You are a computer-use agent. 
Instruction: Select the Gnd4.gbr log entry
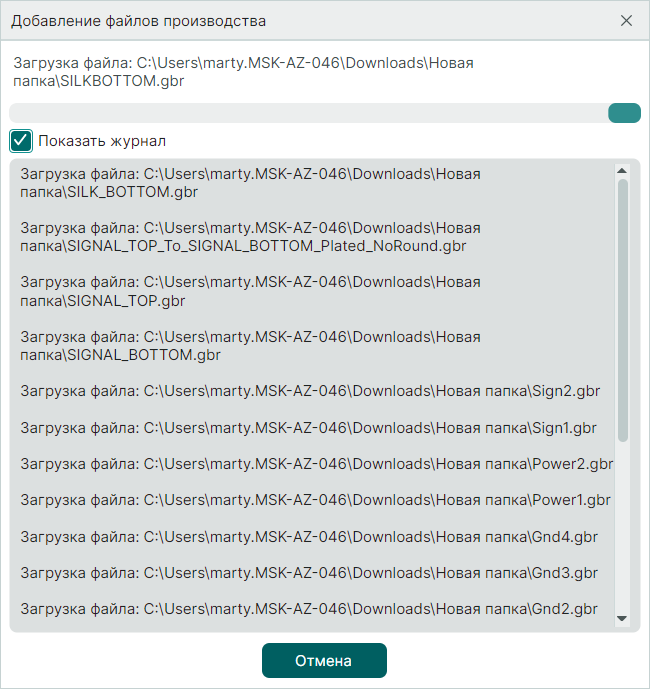click(309, 537)
